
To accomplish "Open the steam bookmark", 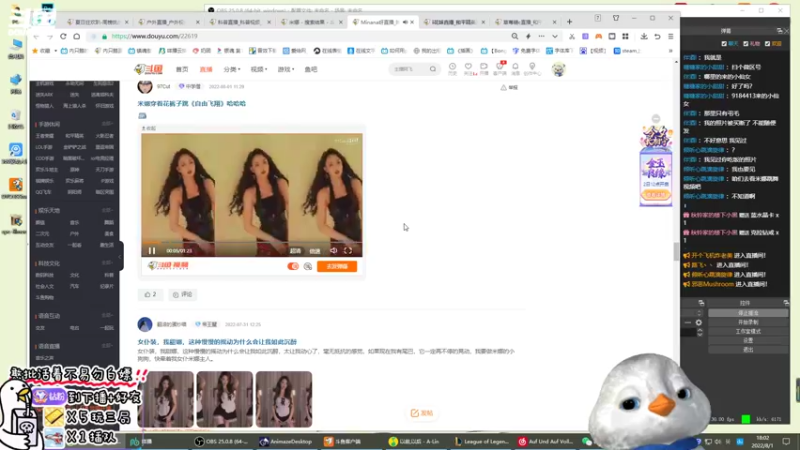I will 627,51.
